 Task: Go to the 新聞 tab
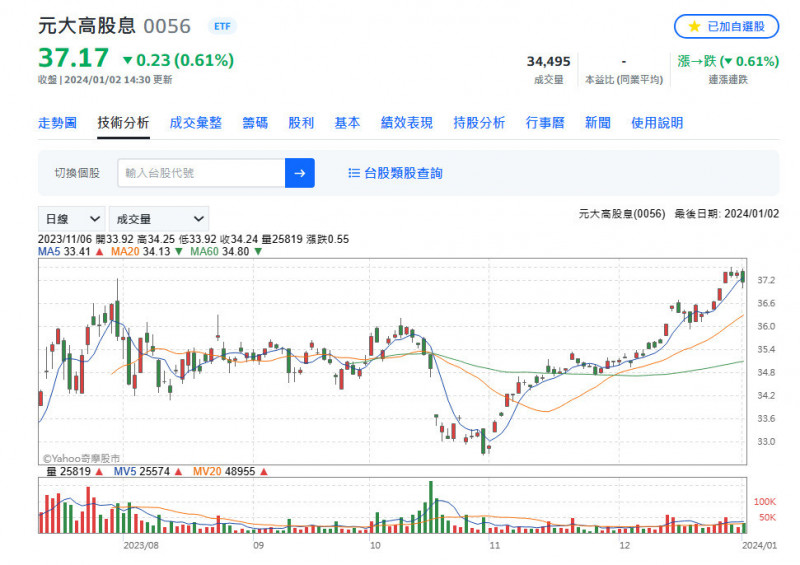pyautogui.click(x=597, y=122)
